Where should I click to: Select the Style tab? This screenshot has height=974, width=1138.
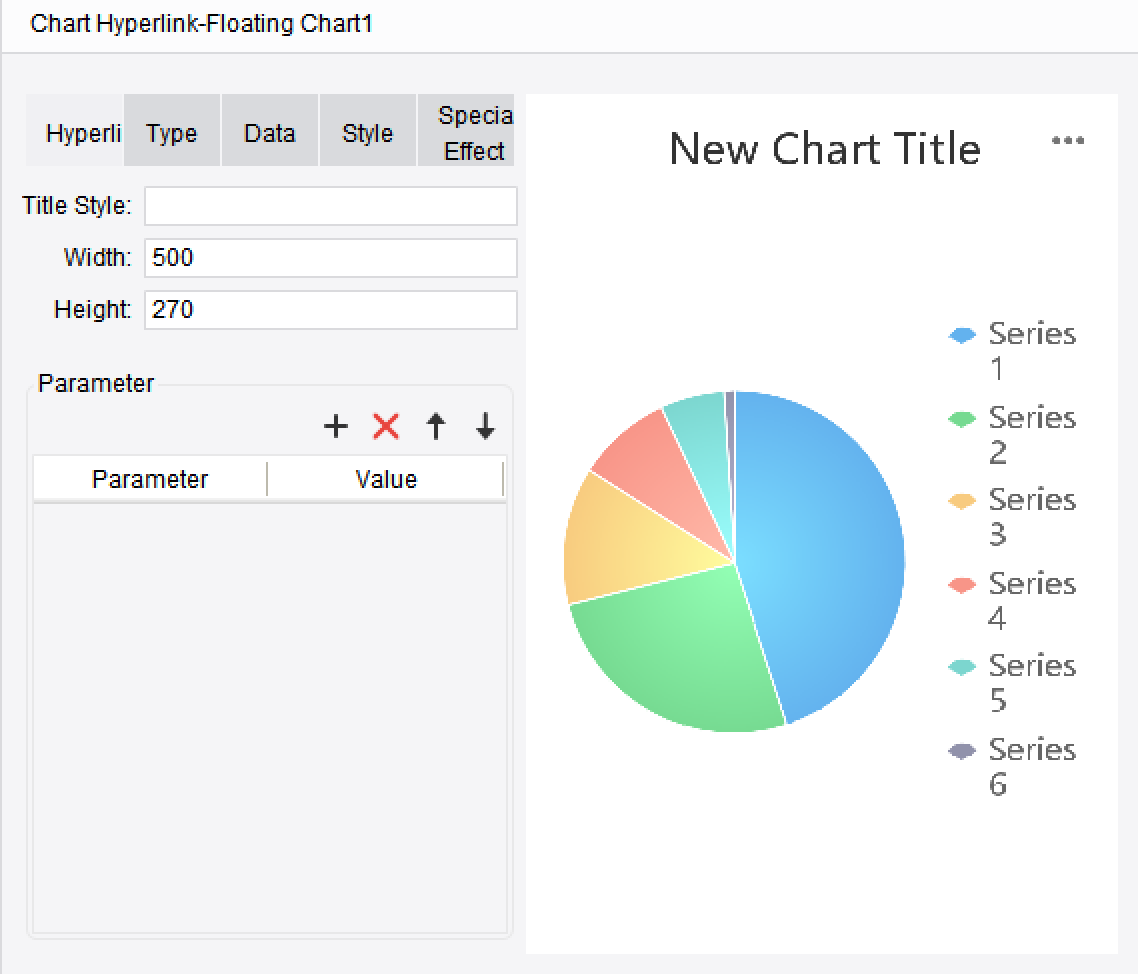pos(366,130)
